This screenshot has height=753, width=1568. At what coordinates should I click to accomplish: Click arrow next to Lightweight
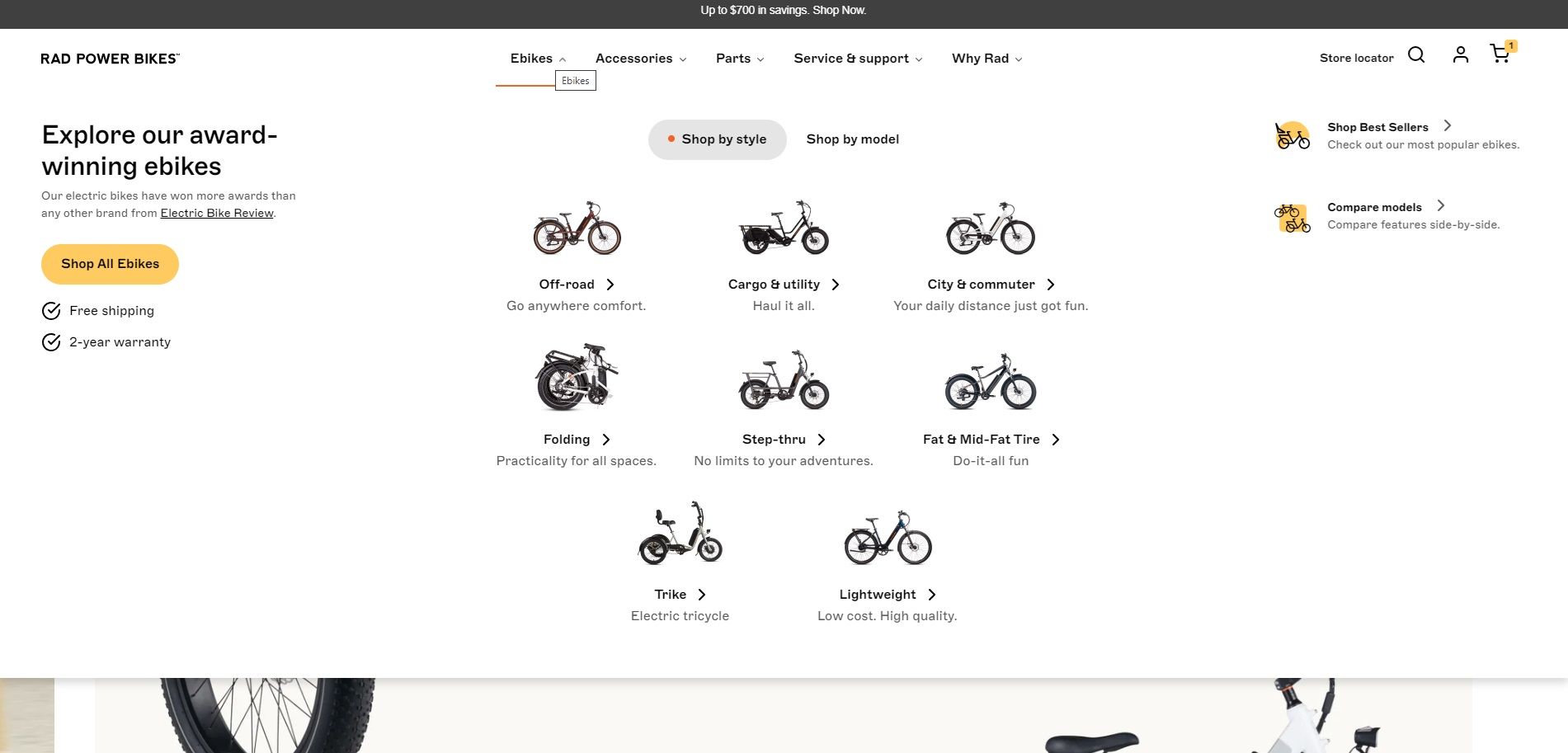pos(932,595)
